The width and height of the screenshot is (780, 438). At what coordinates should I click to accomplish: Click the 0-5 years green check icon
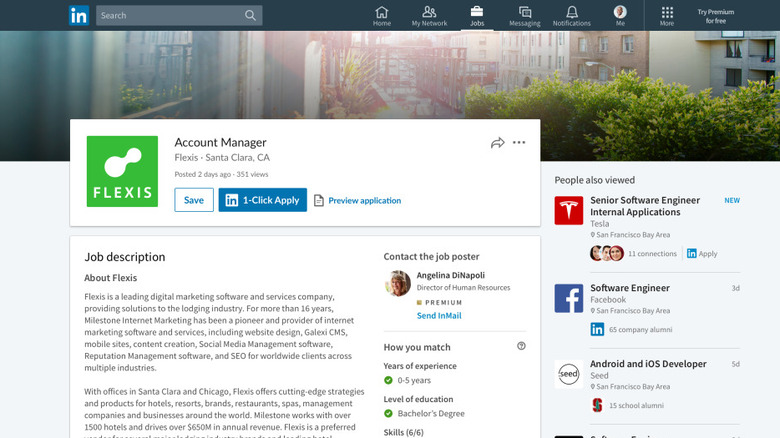(x=389, y=380)
